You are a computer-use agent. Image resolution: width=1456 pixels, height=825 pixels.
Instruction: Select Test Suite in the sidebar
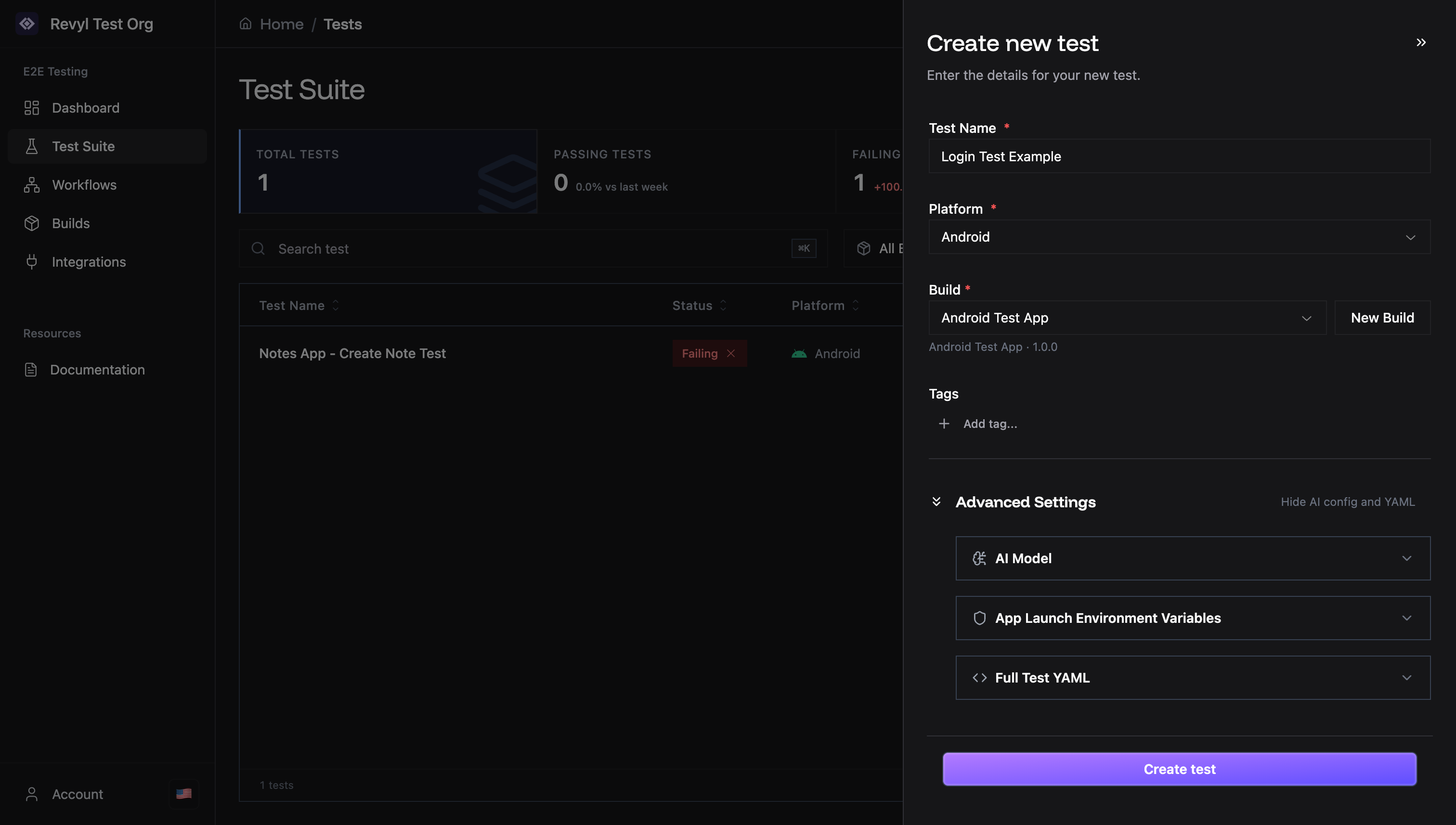(83, 146)
